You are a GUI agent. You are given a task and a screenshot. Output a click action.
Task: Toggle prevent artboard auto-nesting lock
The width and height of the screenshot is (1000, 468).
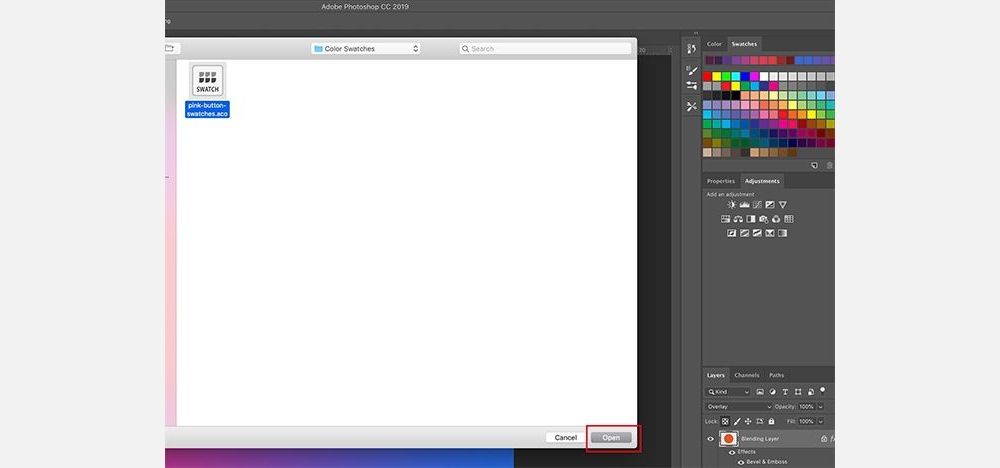tap(760, 421)
